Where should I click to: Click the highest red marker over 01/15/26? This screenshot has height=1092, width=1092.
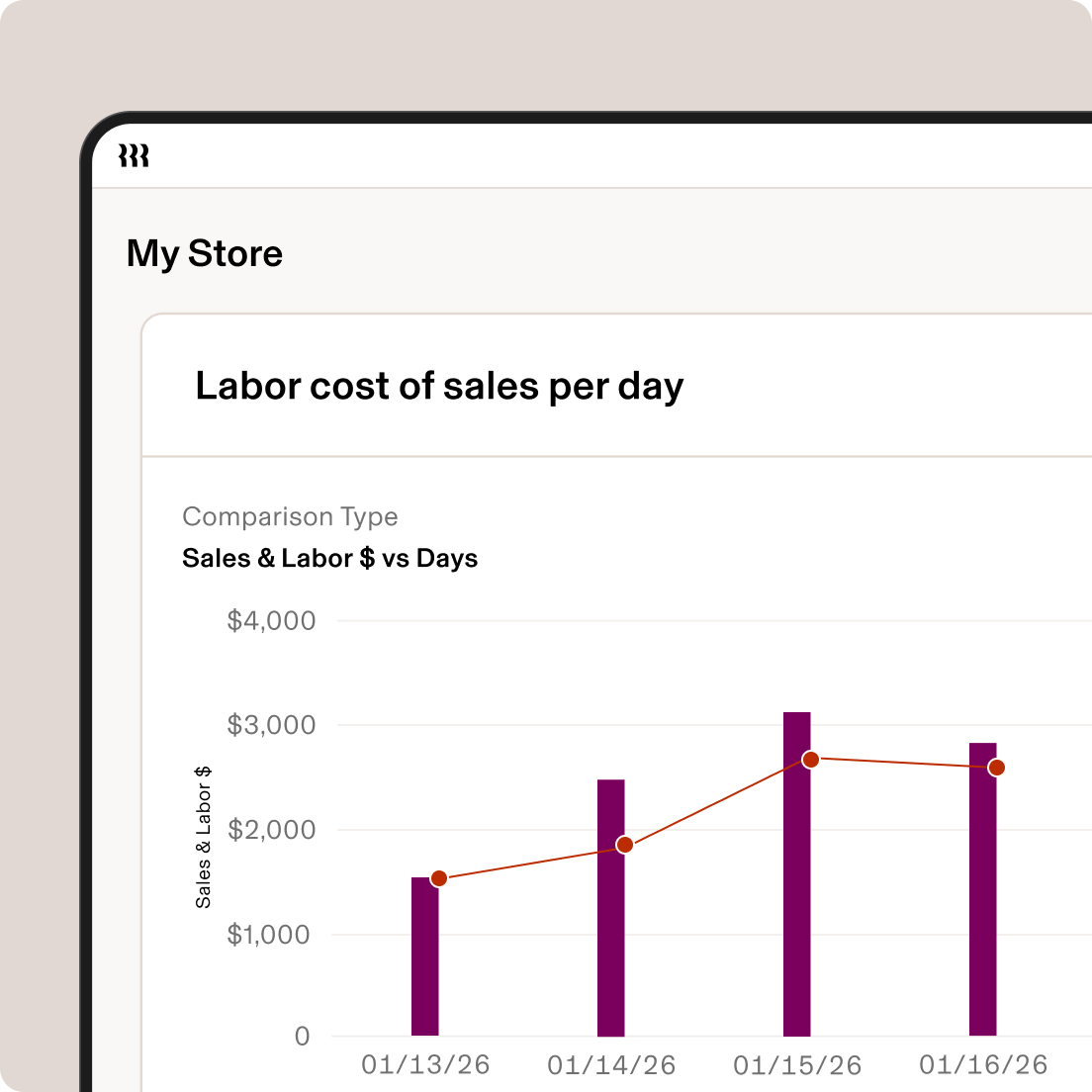tap(809, 760)
